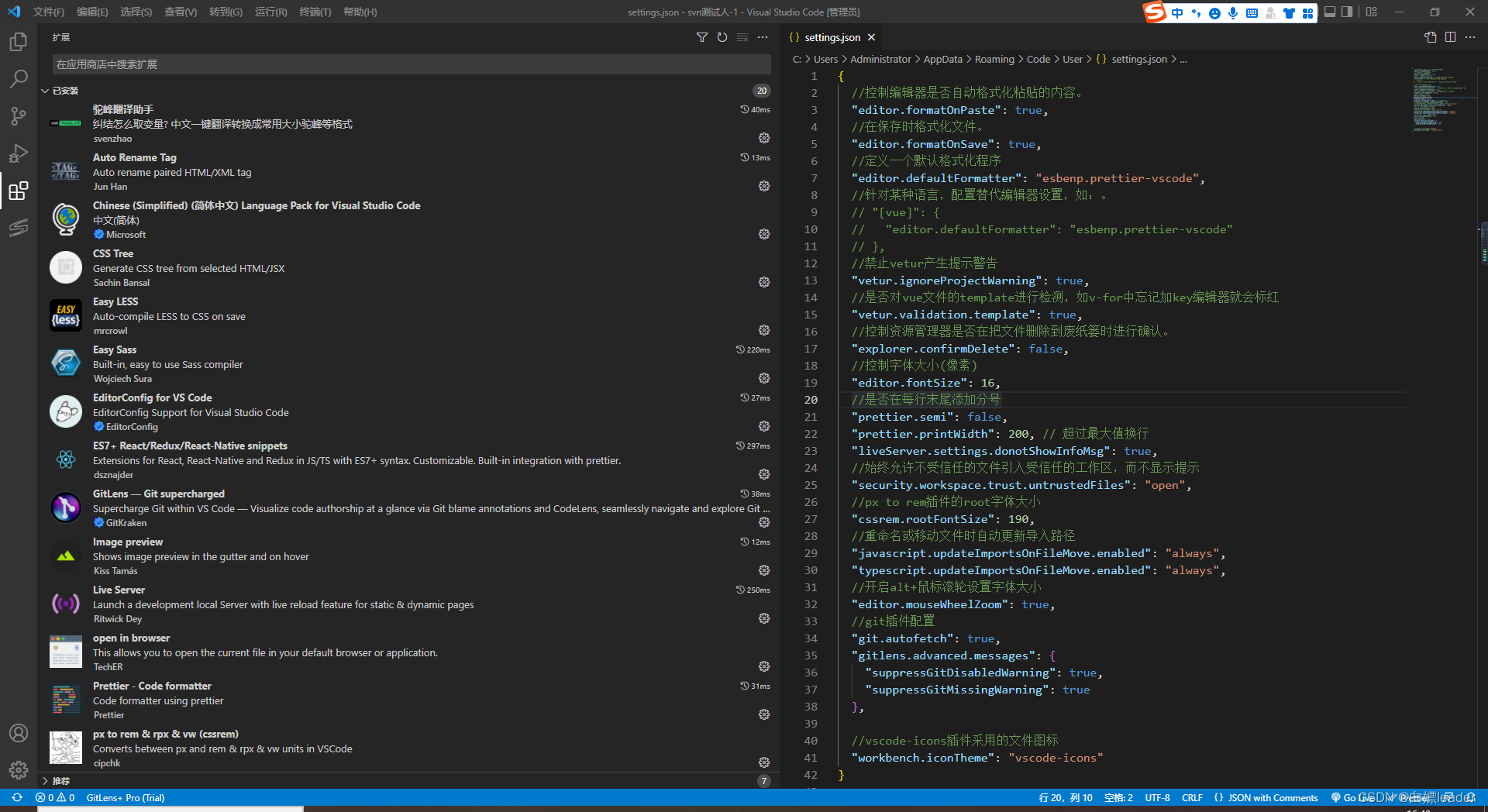Click settings.json in the breadcrumb
The image size is (1488, 812).
pos(1139,60)
